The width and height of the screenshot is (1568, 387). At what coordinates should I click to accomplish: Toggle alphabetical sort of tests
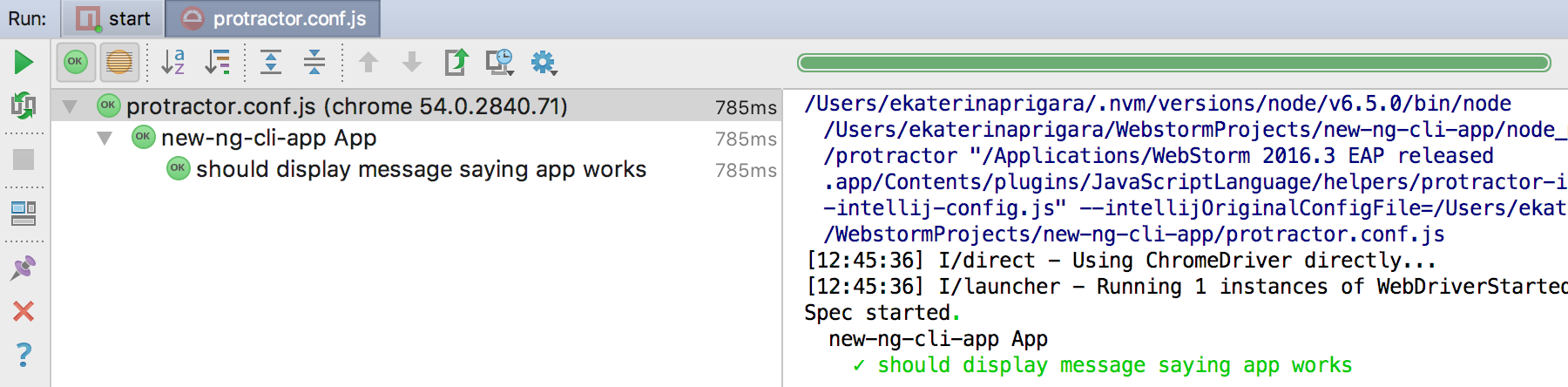[x=173, y=62]
